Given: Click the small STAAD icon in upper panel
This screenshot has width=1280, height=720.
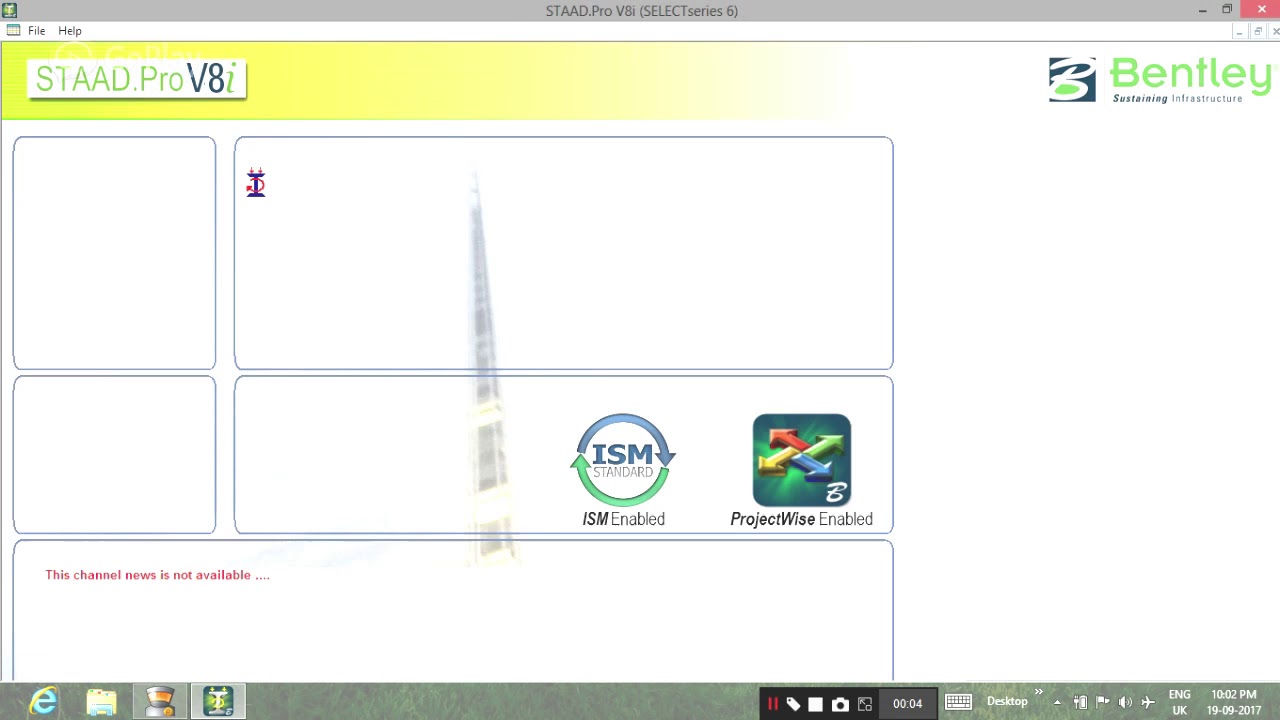Looking at the screenshot, I should [256, 183].
